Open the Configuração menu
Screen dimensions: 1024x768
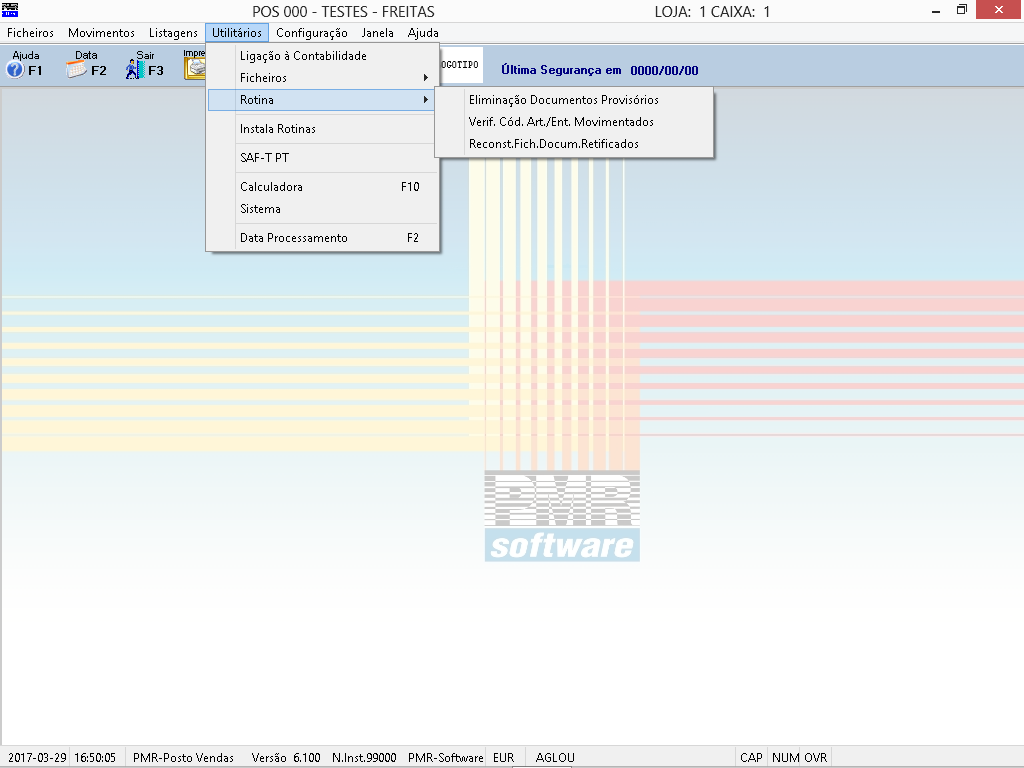(x=311, y=33)
